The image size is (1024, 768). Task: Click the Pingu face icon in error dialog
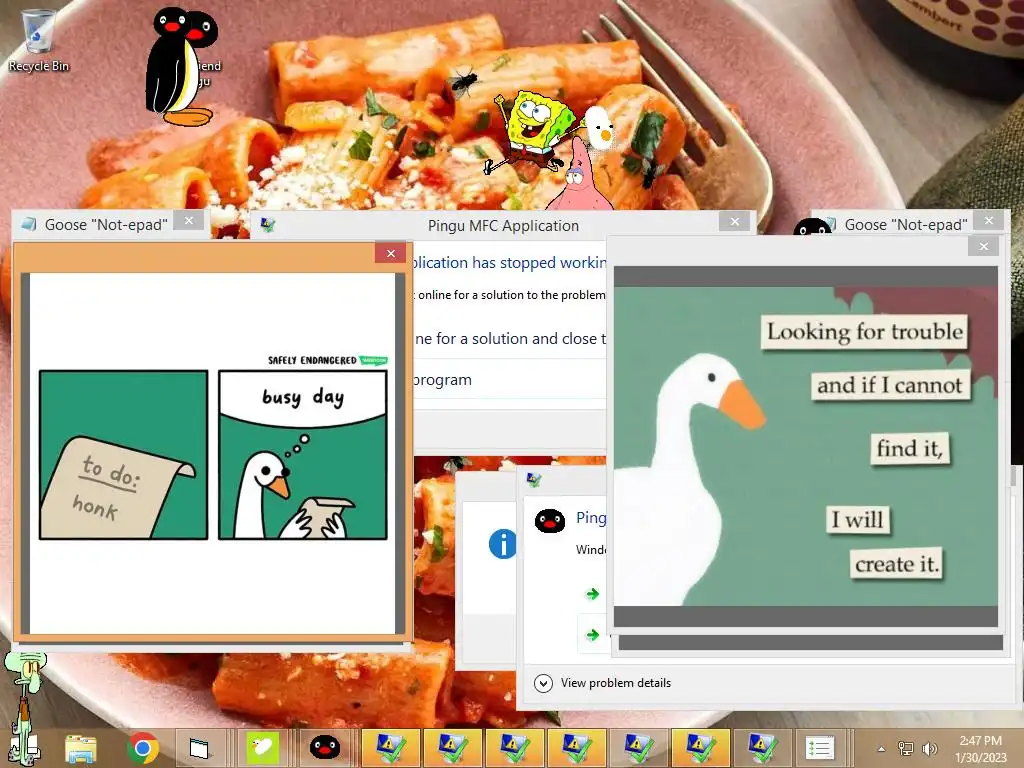550,521
